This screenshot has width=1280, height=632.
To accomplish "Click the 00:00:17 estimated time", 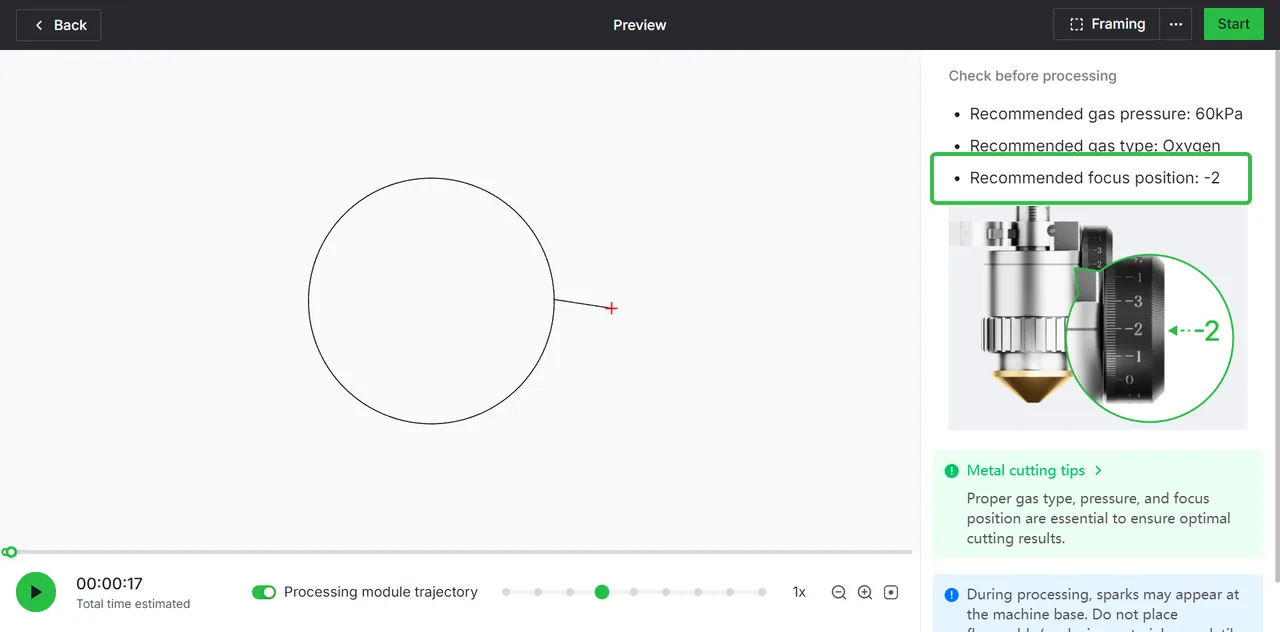I will coord(110,583).
